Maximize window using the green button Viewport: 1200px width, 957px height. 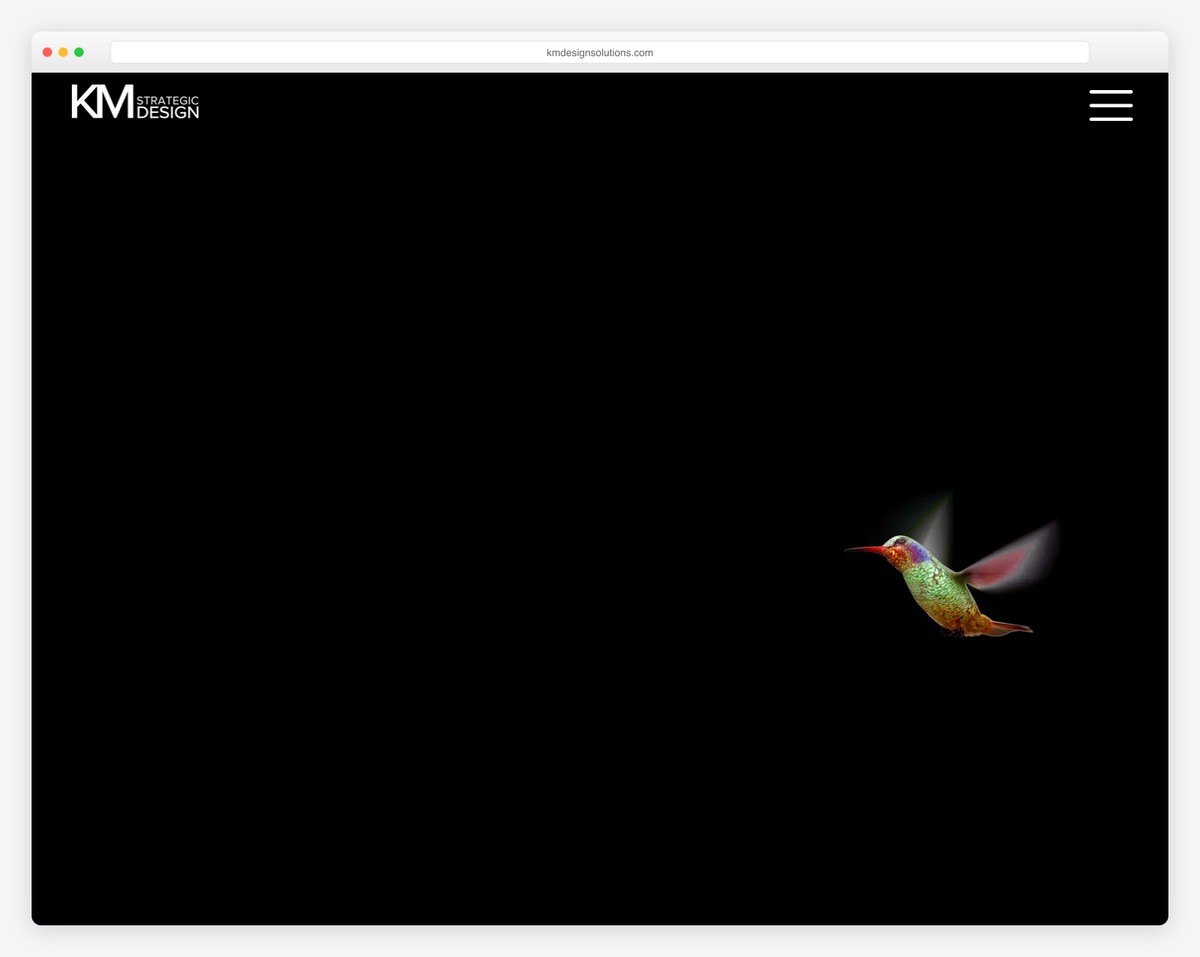79,52
